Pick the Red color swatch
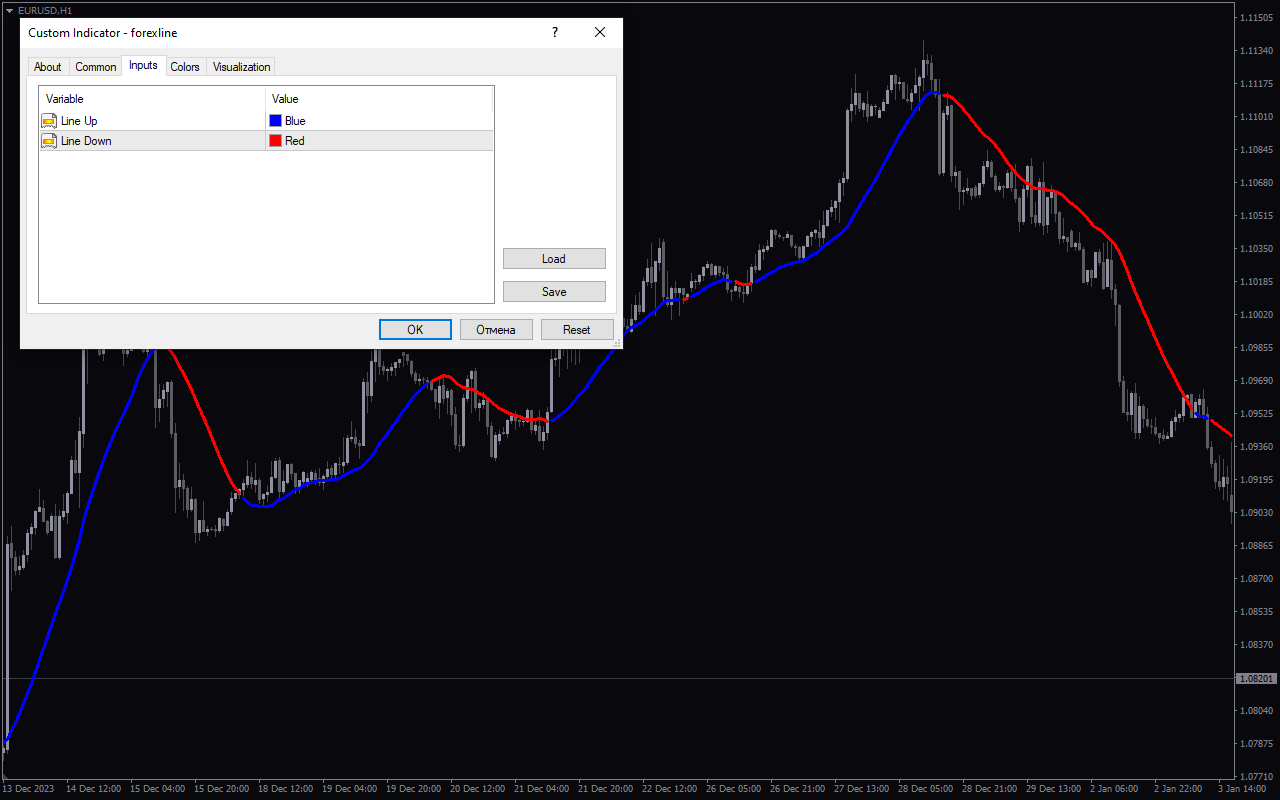The height and width of the screenshot is (800, 1280). click(x=275, y=141)
